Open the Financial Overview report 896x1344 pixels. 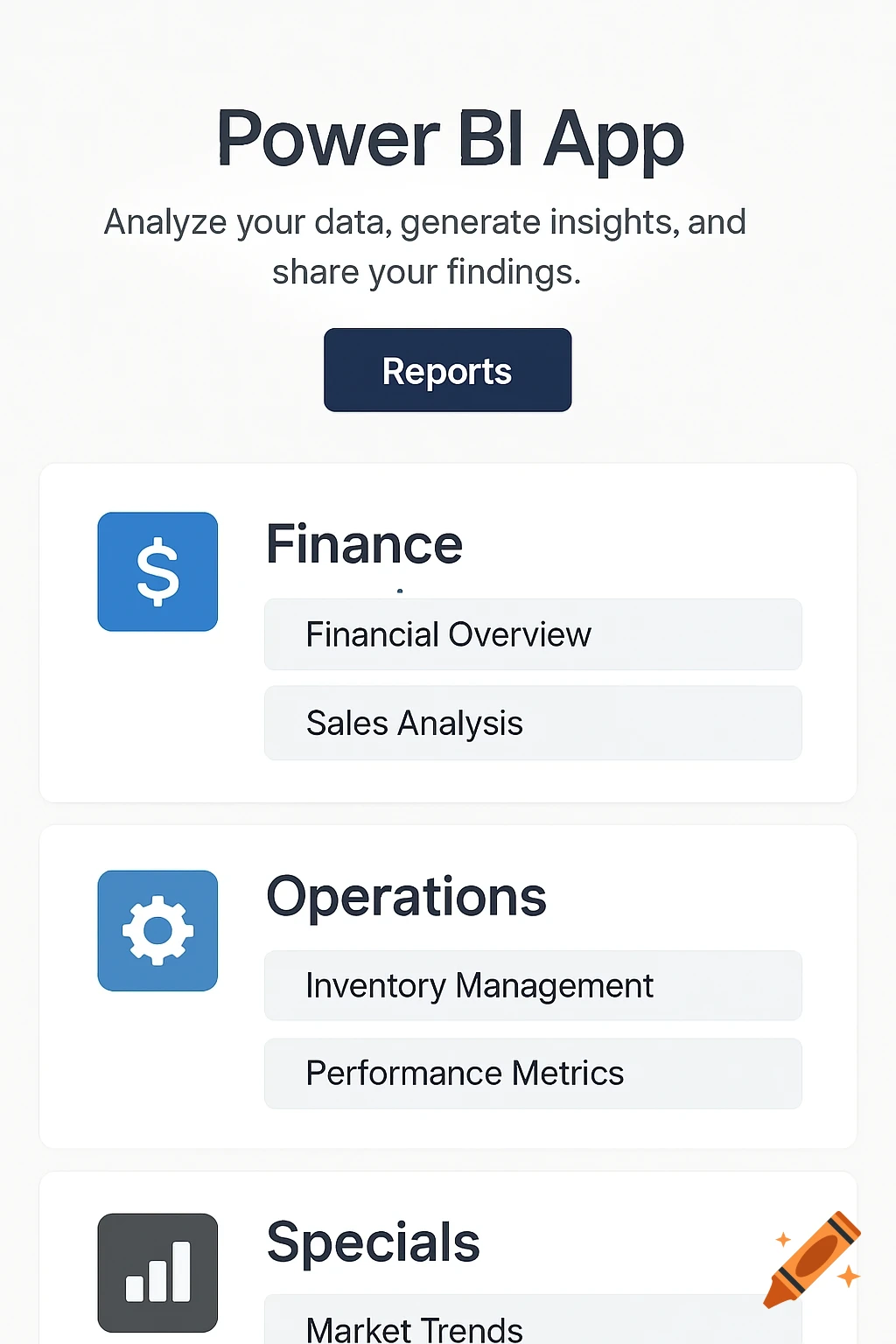[532, 634]
